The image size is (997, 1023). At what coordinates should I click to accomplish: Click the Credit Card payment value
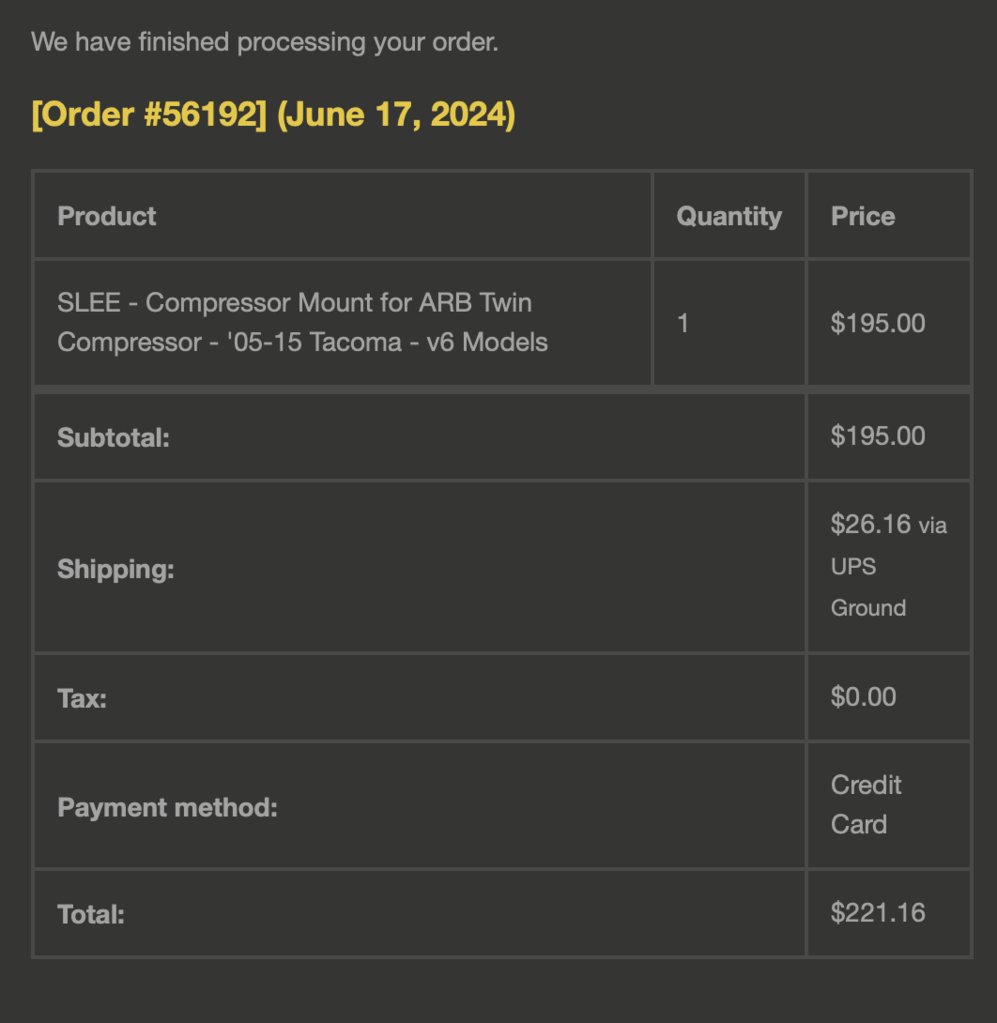[x=866, y=804]
